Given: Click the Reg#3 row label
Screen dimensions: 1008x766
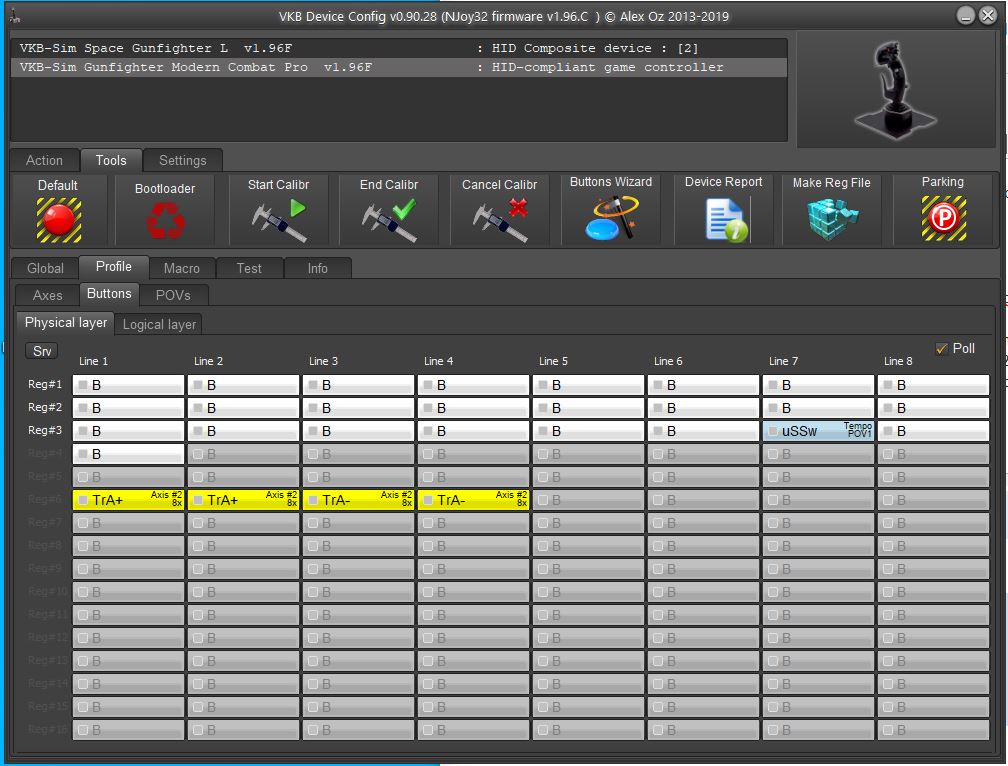Looking at the screenshot, I should (45, 430).
